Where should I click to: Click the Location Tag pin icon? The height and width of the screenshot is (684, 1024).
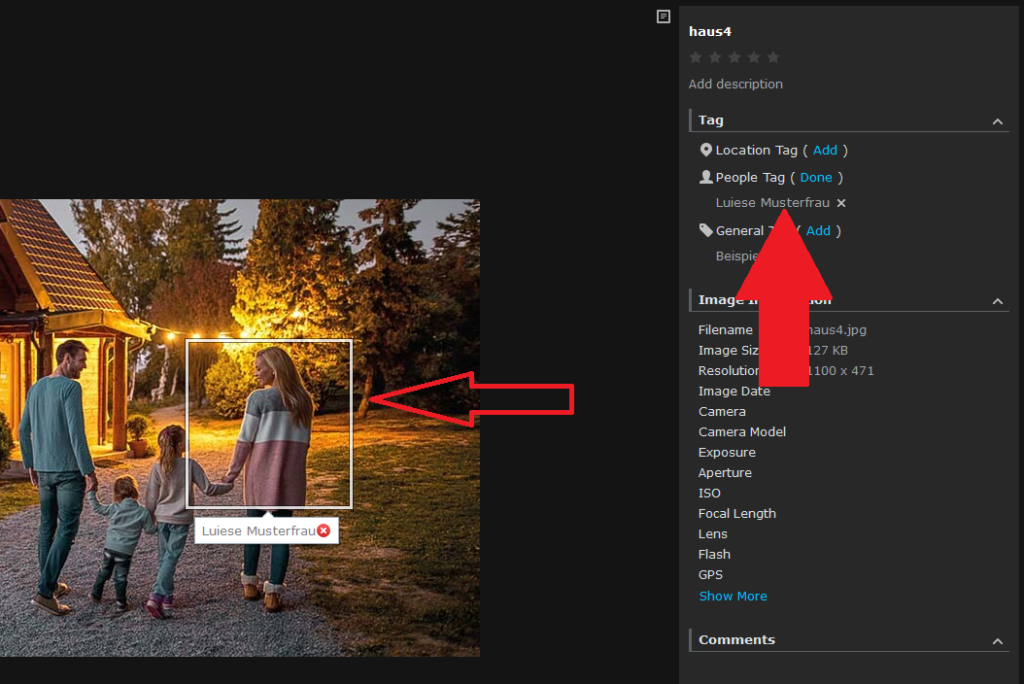(x=706, y=150)
